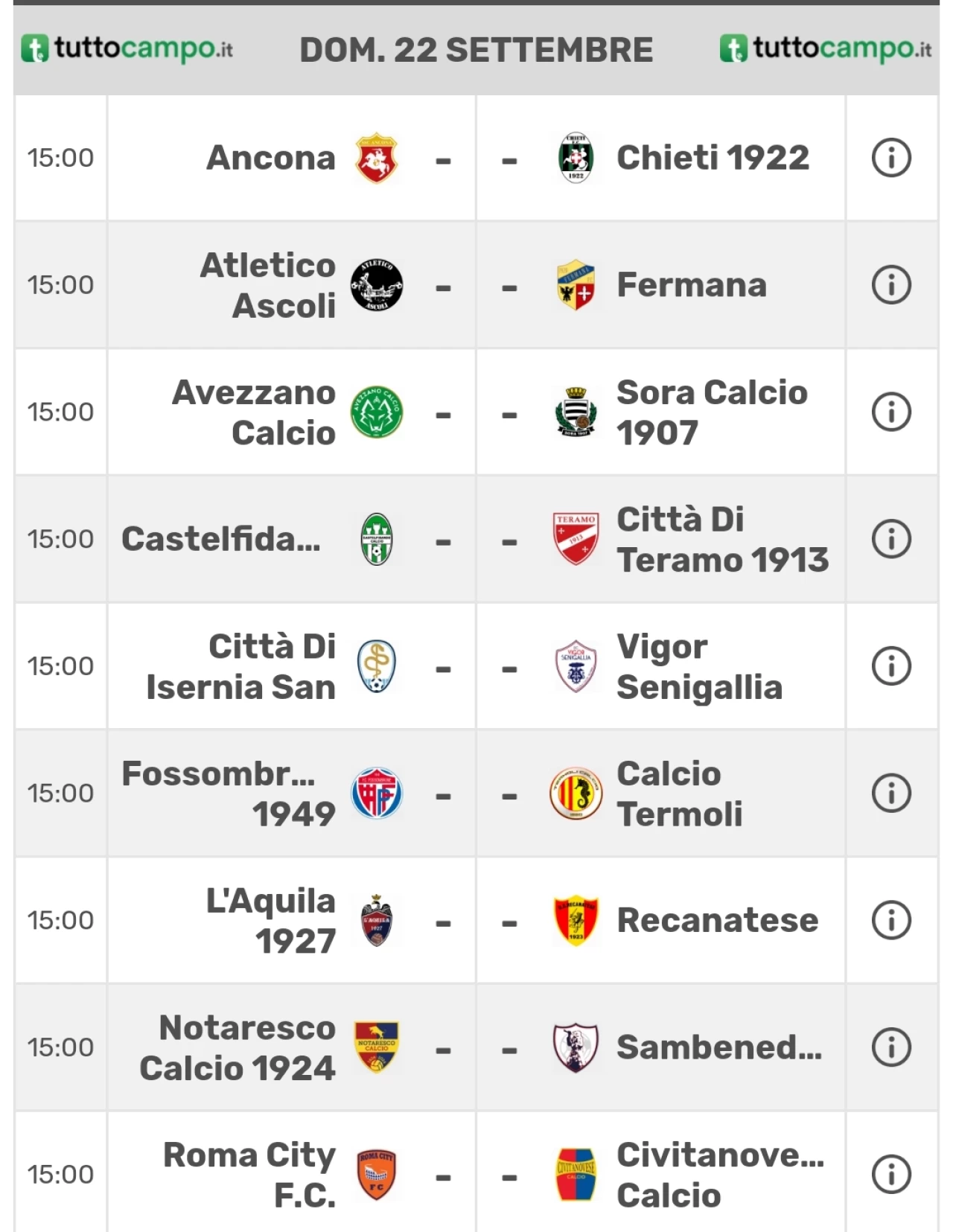Open info for L'Aquila vs Recanatese match

coord(891,920)
